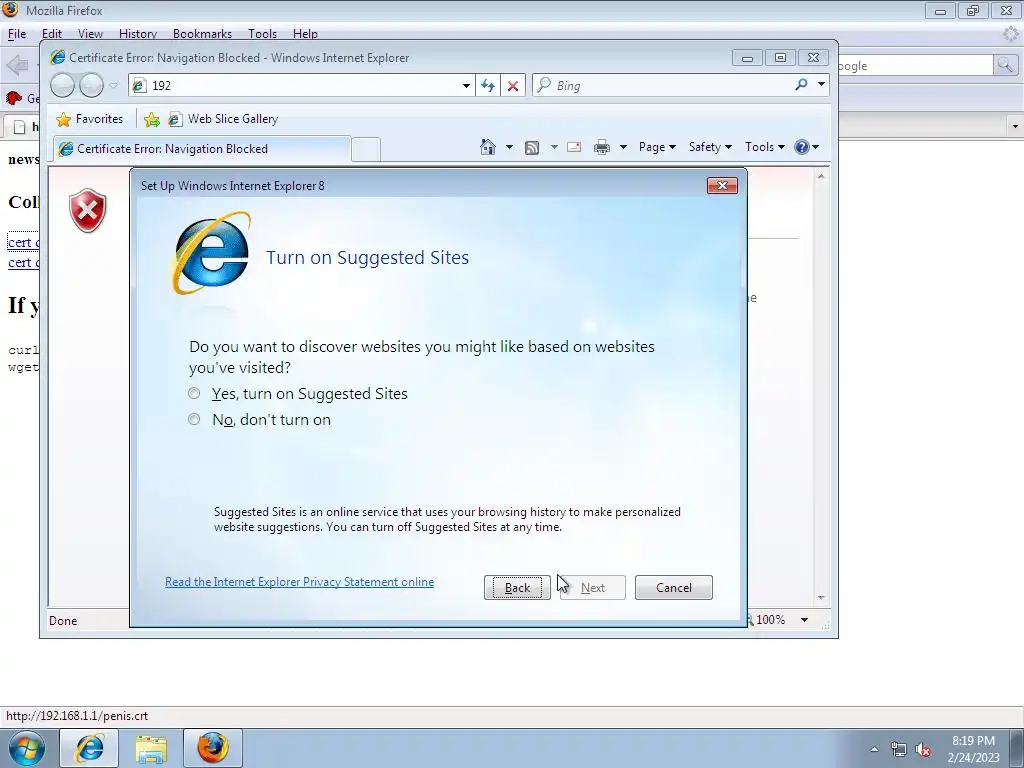Click the Firefox search magnifier button
This screenshot has width=1024, height=768.
1004,65
